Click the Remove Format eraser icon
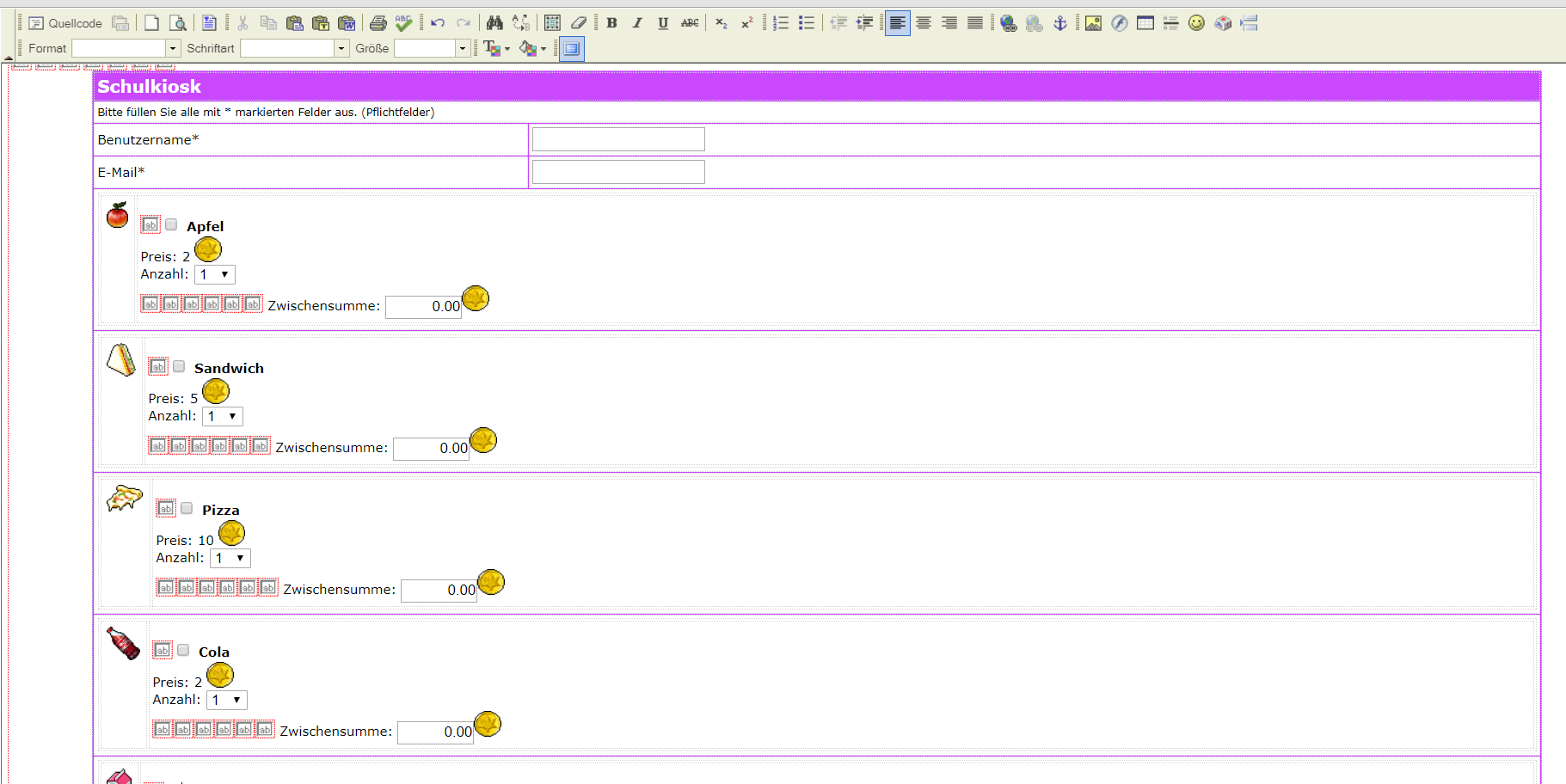The height and width of the screenshot is (784, 1566). 578,23
